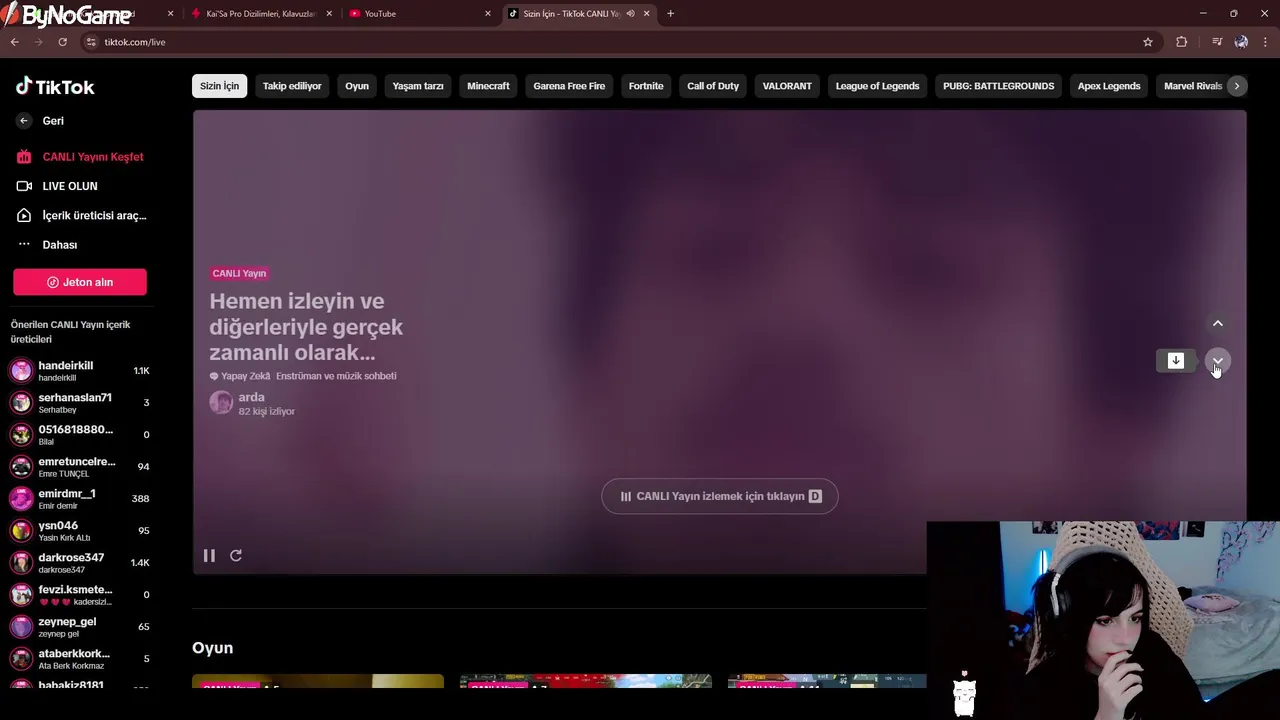Pause the live stream preview
Viewport: 1280px width, 720px height.
click(209, 556)
